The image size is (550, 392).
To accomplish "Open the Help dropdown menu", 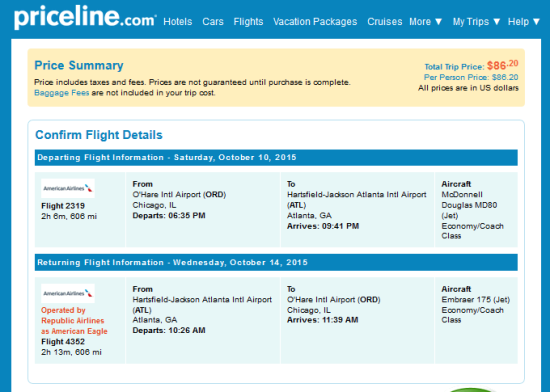I will 524,22.
